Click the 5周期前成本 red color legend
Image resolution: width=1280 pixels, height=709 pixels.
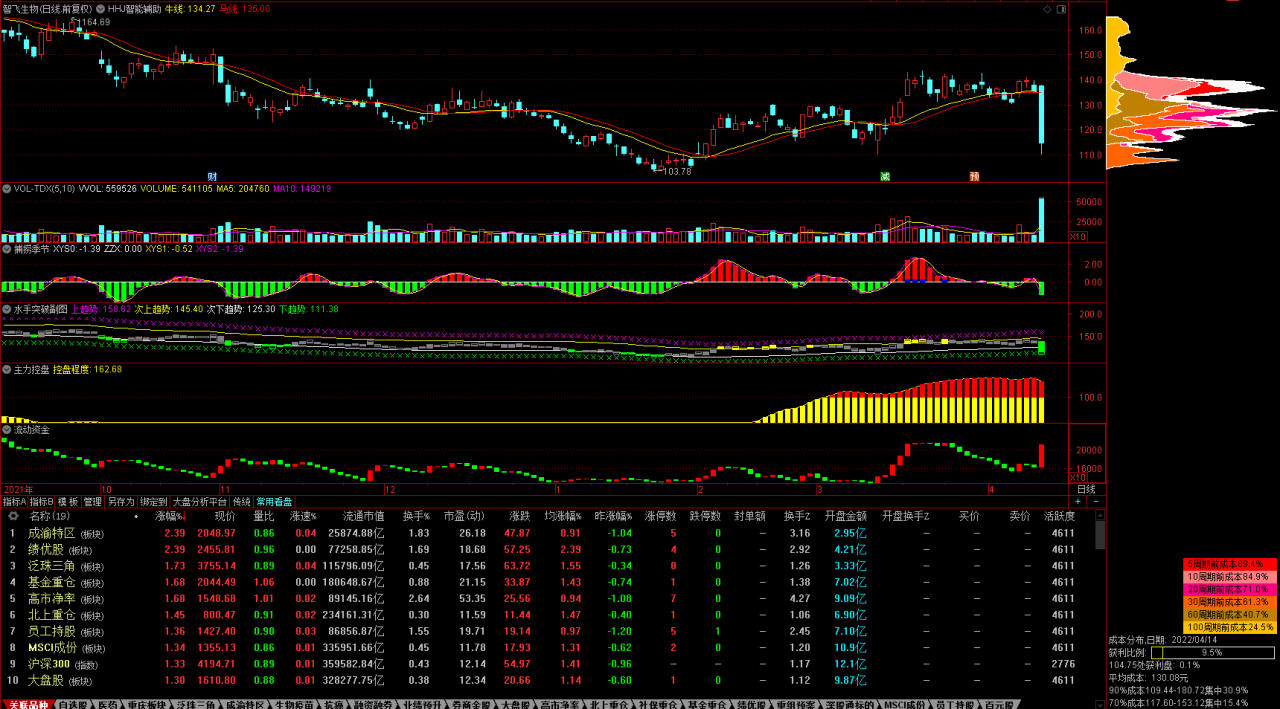click(x=1231, y=565)
